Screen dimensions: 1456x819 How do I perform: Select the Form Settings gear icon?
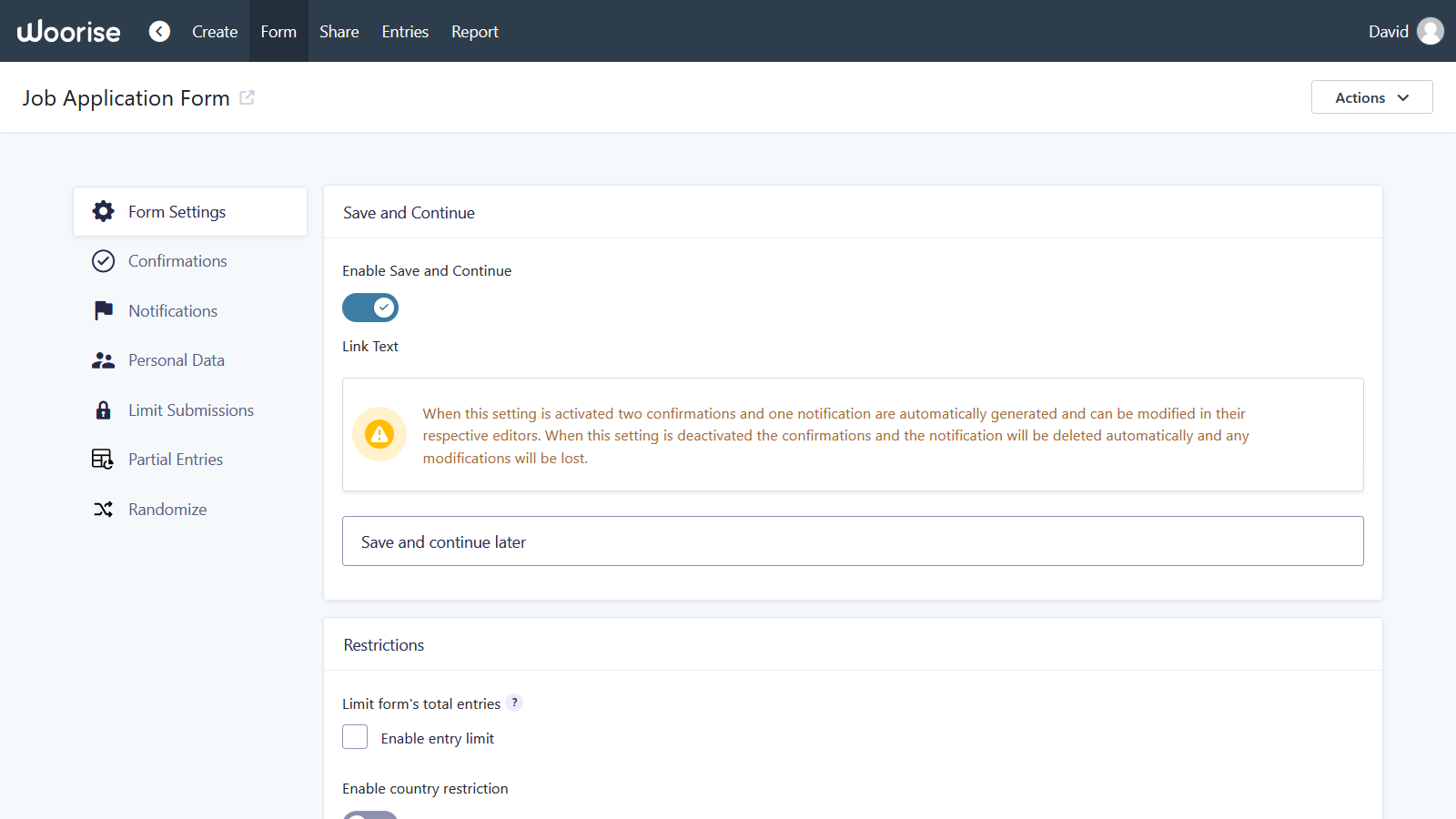coord(104,211)
